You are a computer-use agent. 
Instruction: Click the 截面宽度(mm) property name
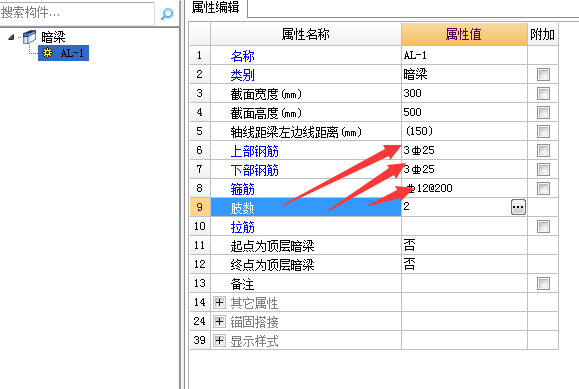pyautogui.click(x=266, y=94)
